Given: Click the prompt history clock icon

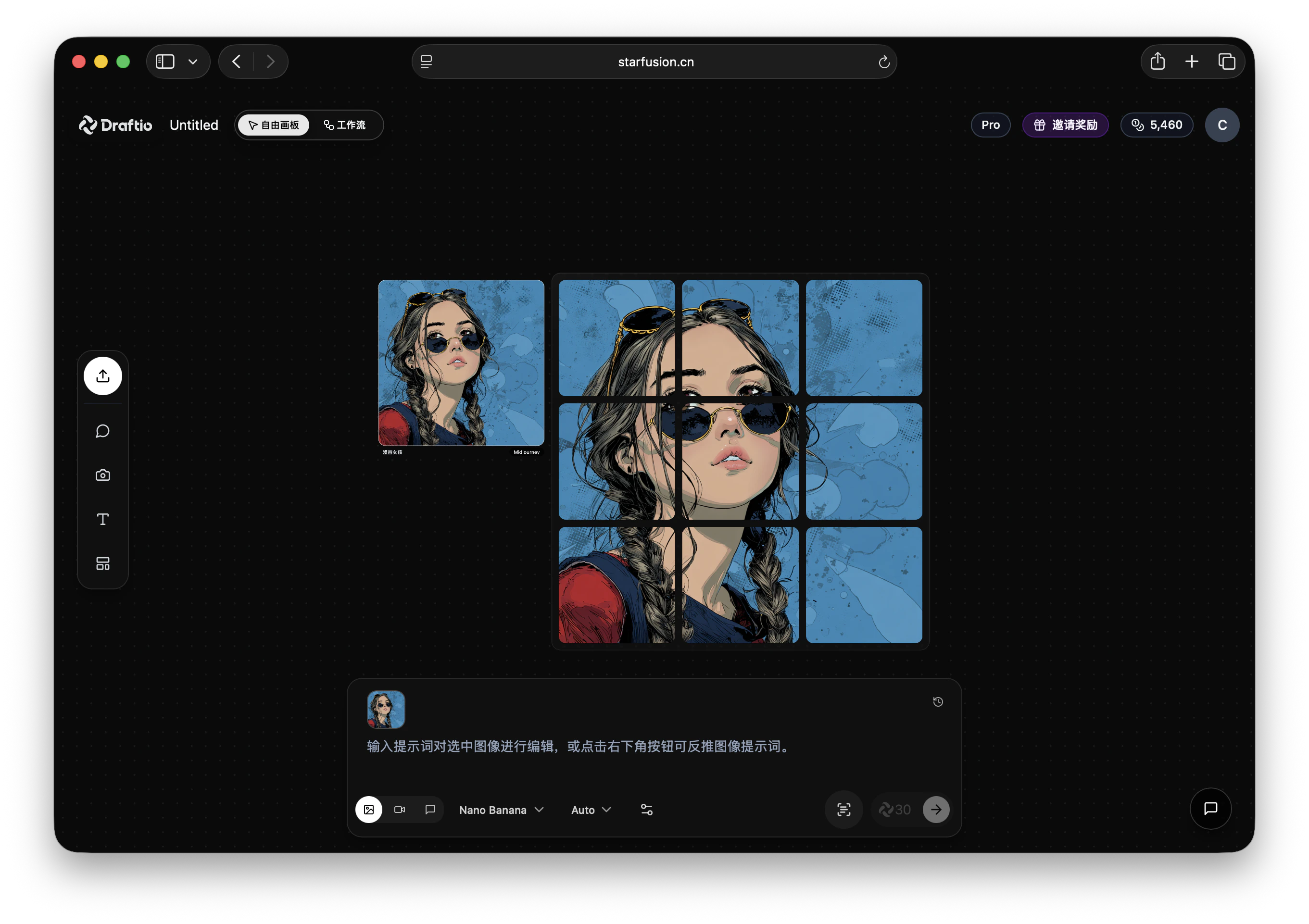Looking at the screenshot, I should 938,702.
